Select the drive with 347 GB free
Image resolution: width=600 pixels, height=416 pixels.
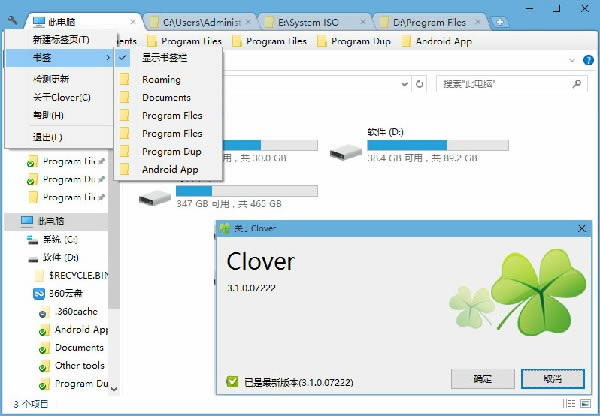click(x=155, y=197)
